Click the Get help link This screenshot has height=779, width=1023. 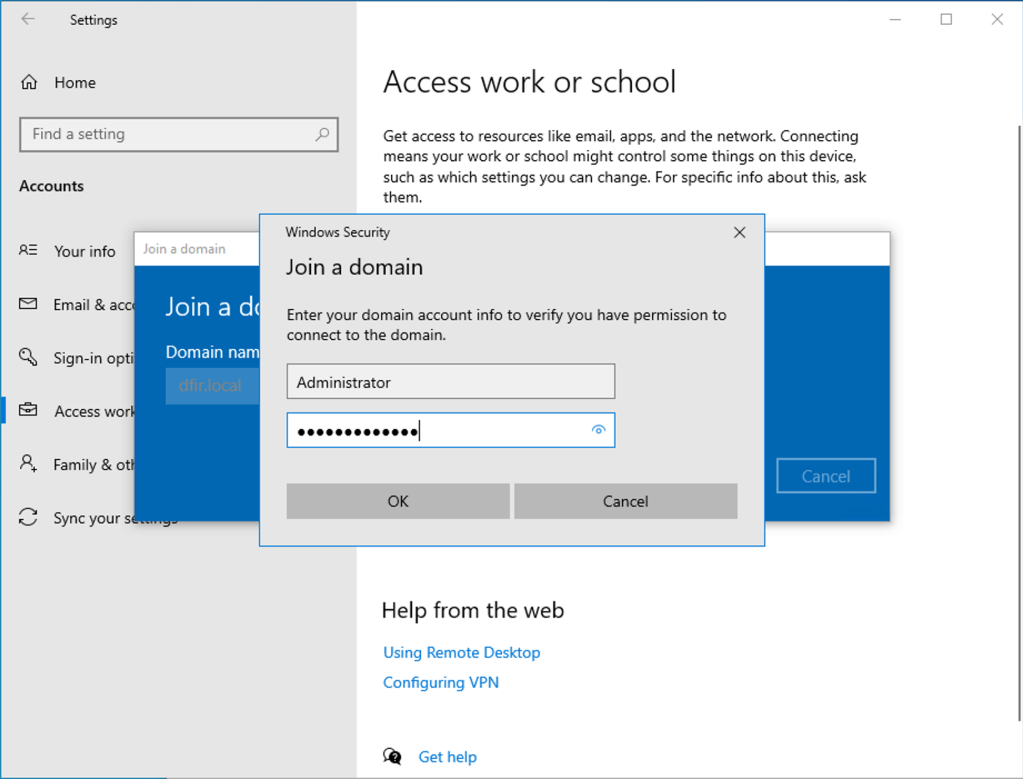(447, 757)
